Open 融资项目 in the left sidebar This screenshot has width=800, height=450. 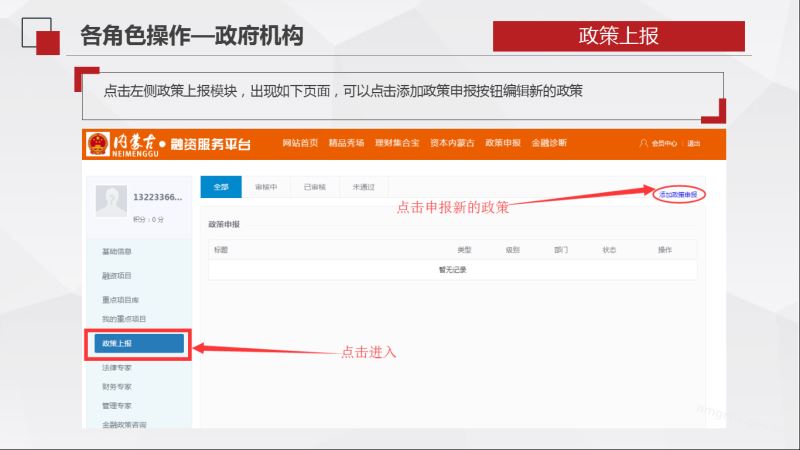click(x=117, y=275)
